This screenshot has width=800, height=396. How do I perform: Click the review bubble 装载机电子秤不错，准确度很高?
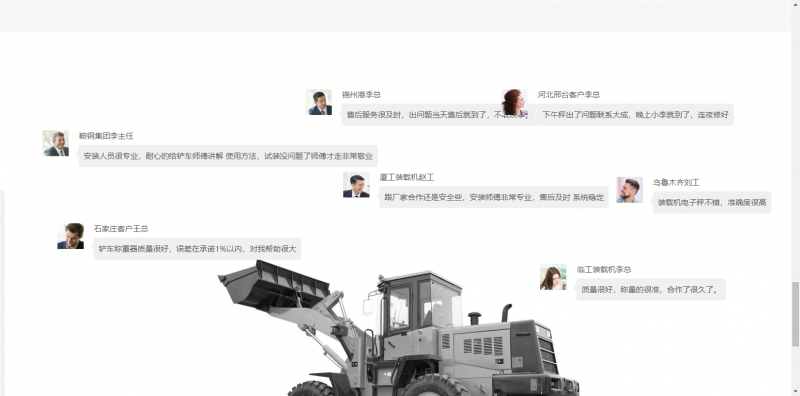pyautogui.click(x=712, y=203)
